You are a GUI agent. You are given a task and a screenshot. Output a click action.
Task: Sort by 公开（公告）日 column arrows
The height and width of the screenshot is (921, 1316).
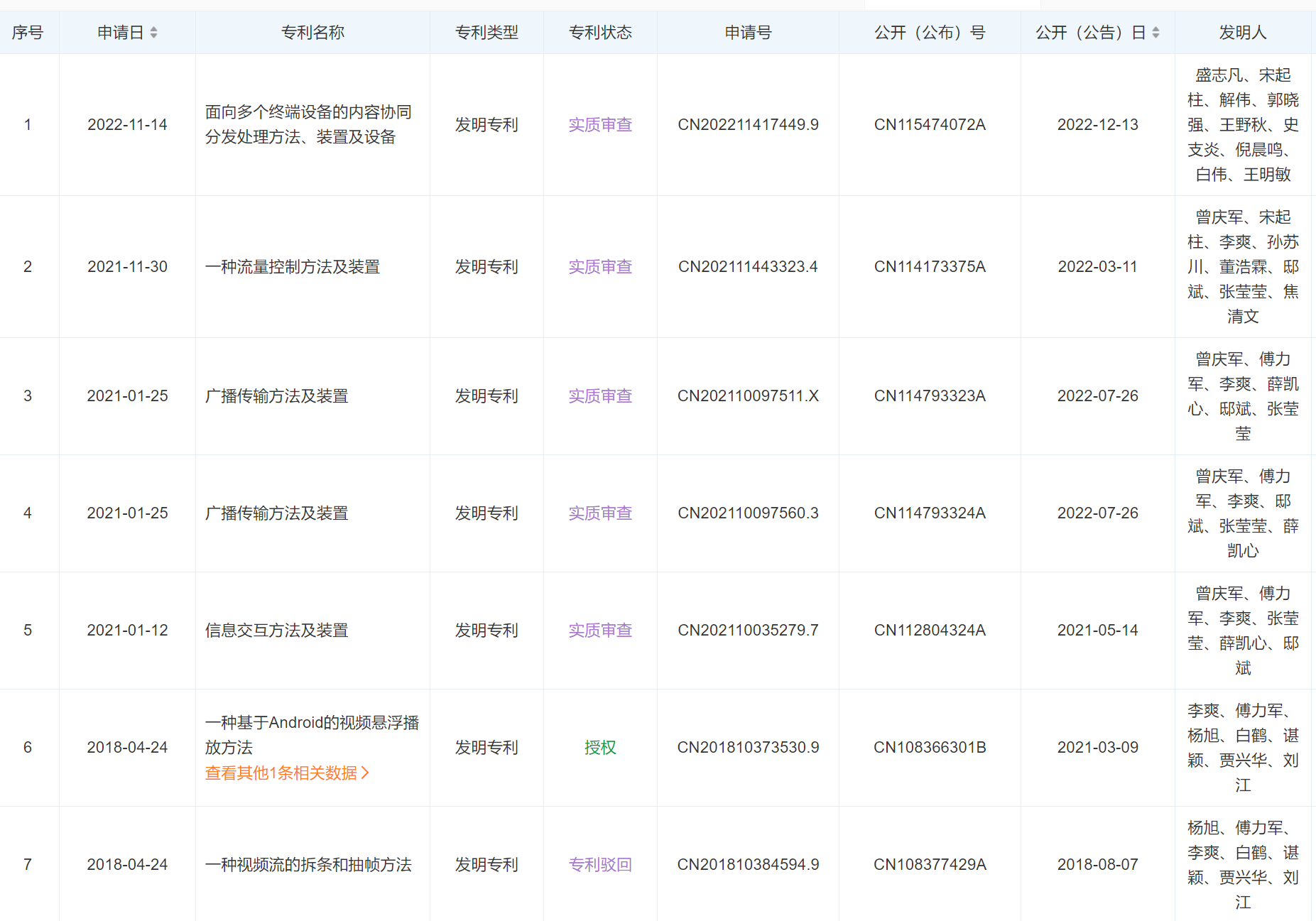click(x=1155, y=33)
